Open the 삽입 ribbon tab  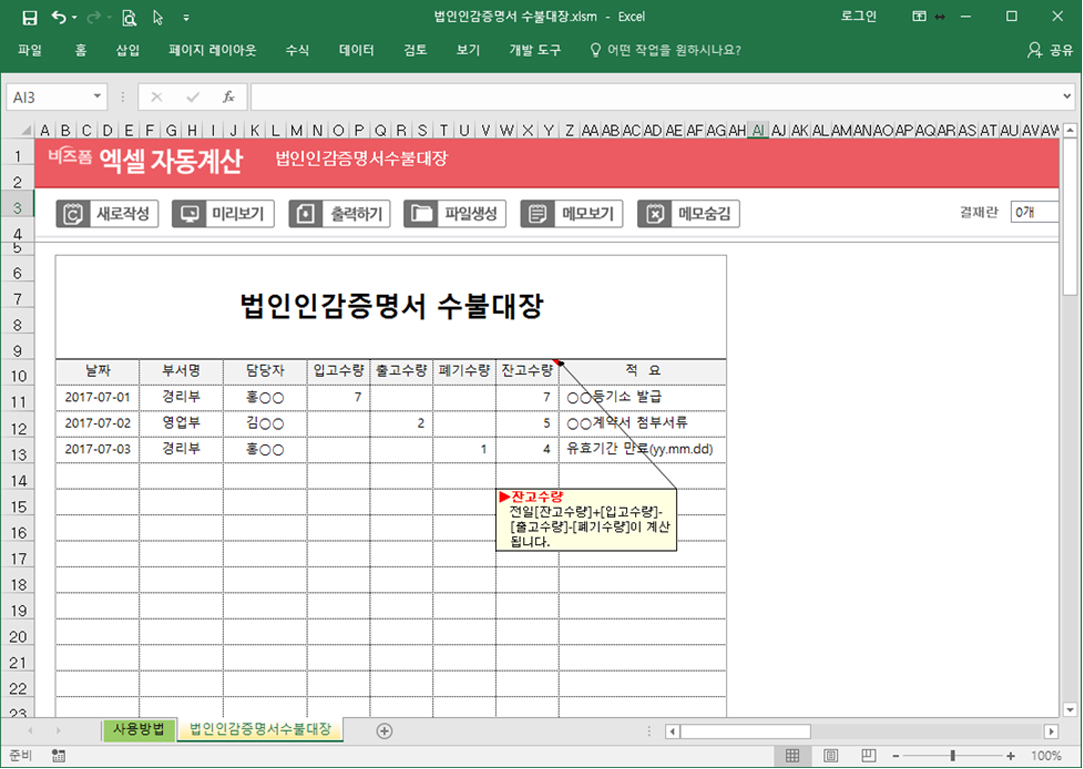(x=128, y=50)
